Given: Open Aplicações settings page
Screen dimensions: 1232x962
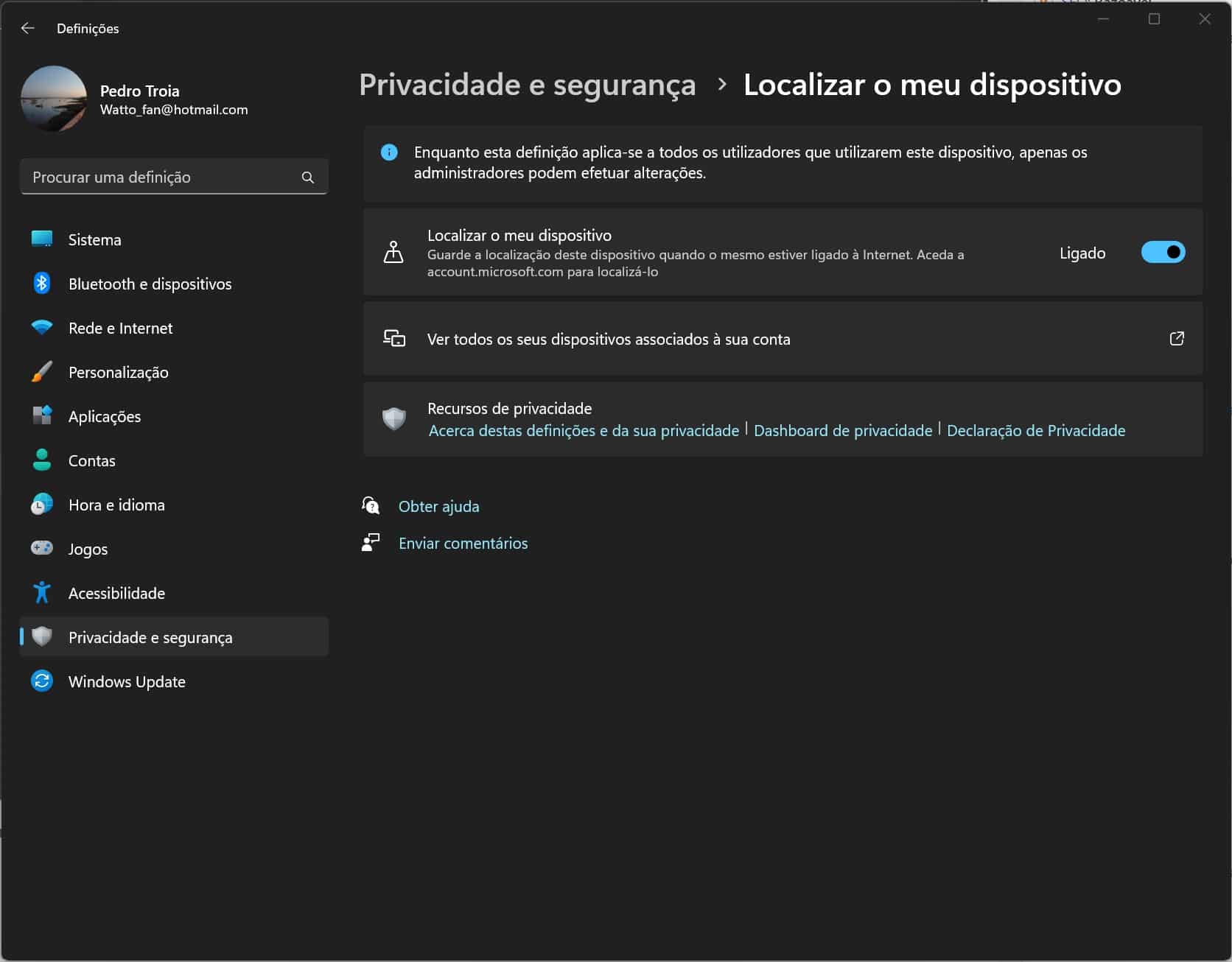Looking at the screenshot, I should (x=104, y=417).
